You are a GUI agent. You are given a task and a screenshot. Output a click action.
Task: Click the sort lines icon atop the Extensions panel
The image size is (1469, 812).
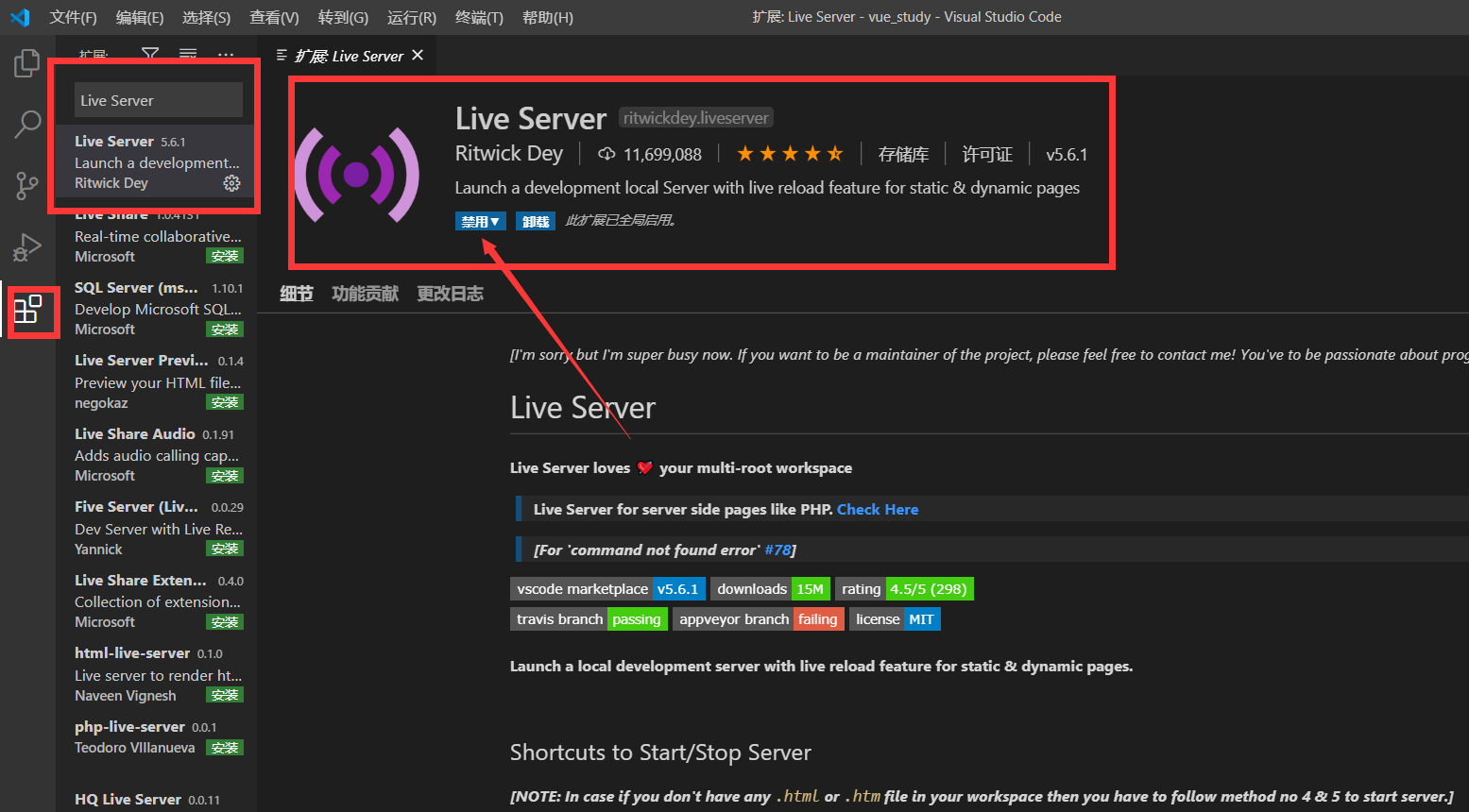187,55
